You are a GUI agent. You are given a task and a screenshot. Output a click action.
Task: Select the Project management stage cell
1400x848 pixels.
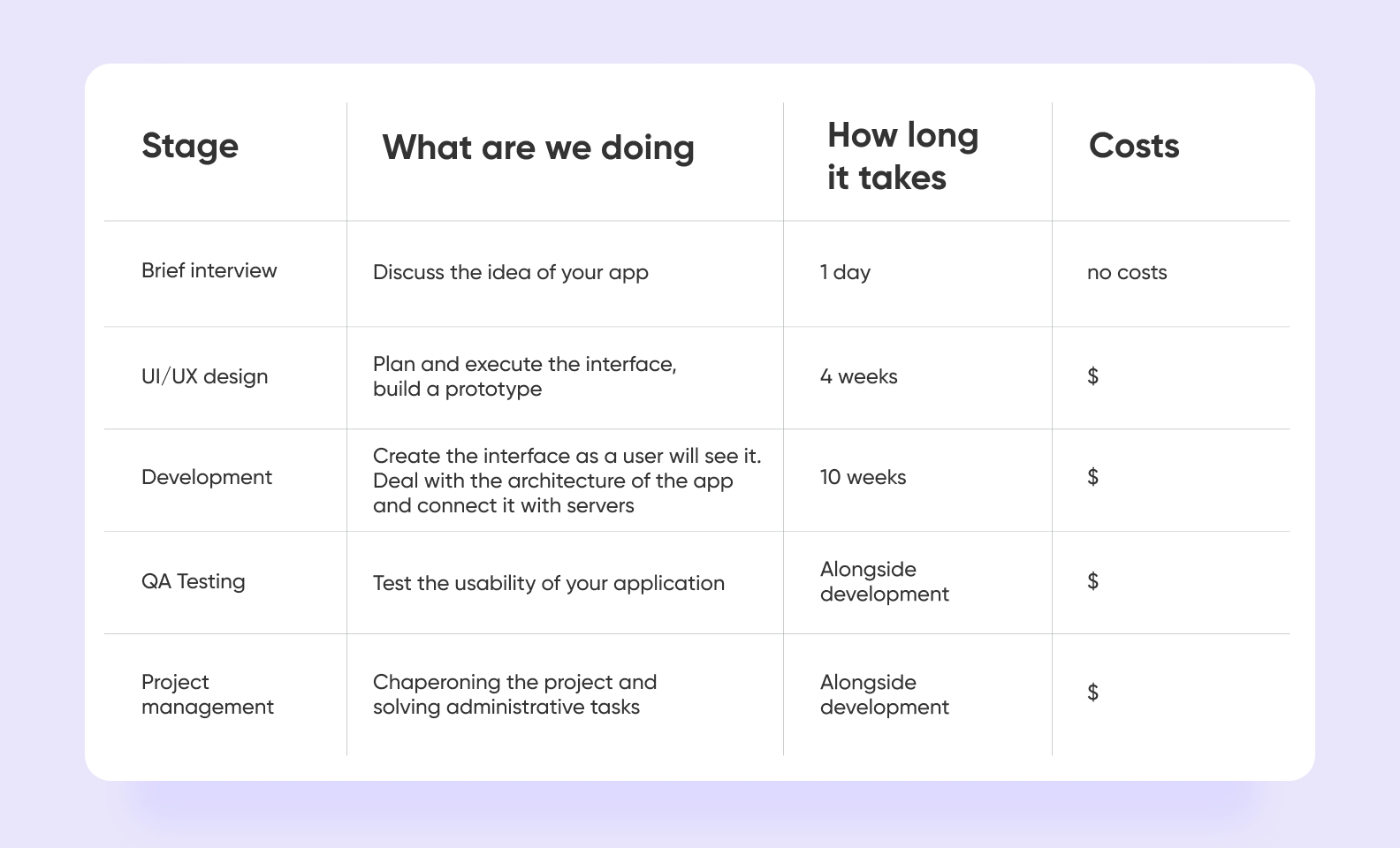point(208,694)
